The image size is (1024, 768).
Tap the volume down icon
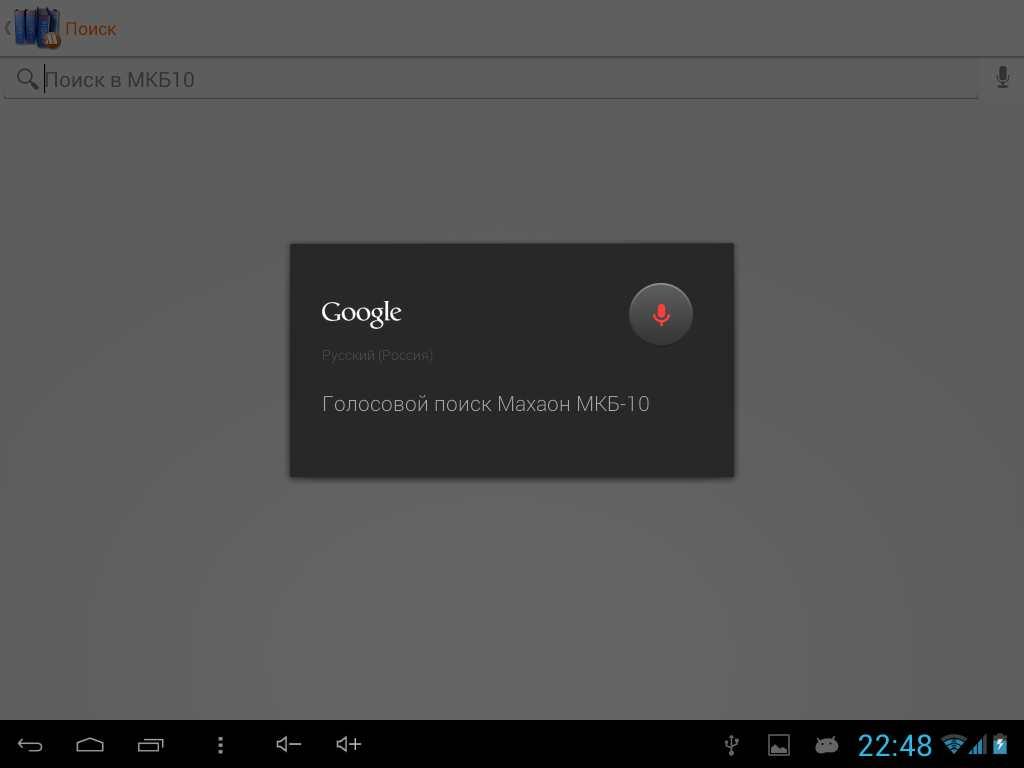pyautogui.click(x=288, y=744)
